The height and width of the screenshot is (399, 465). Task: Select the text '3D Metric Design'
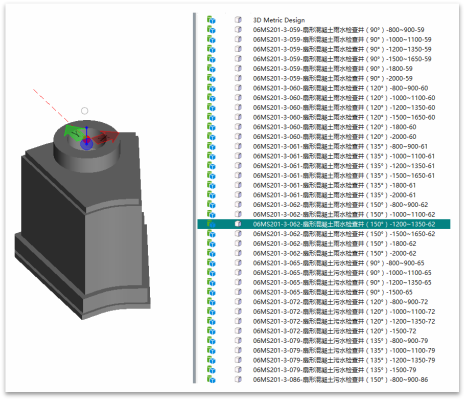[279, 20]
